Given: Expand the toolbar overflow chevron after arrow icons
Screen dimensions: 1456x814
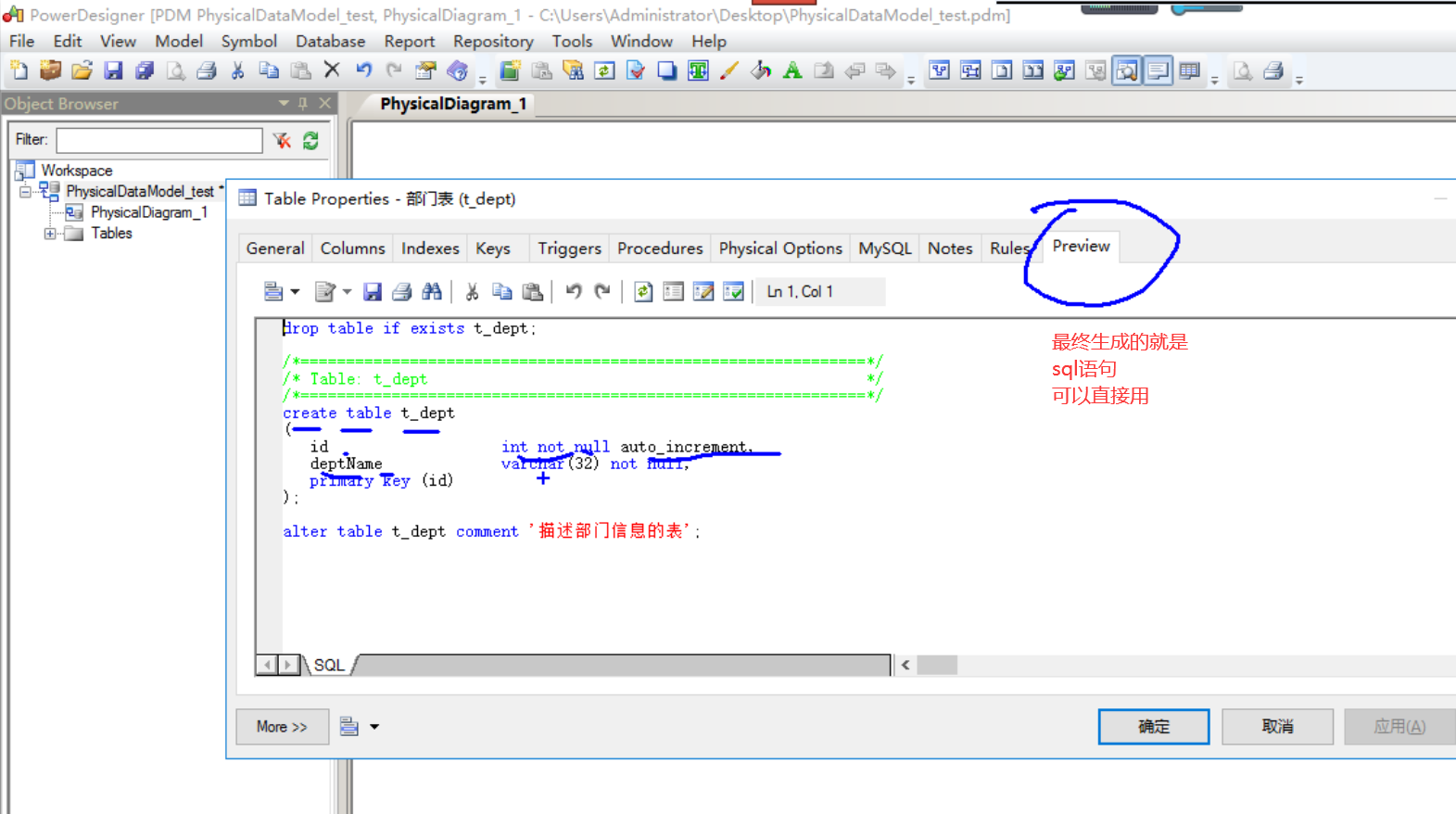Looking at the screenshot, I should pyautogui.click(x=911, y=80).
